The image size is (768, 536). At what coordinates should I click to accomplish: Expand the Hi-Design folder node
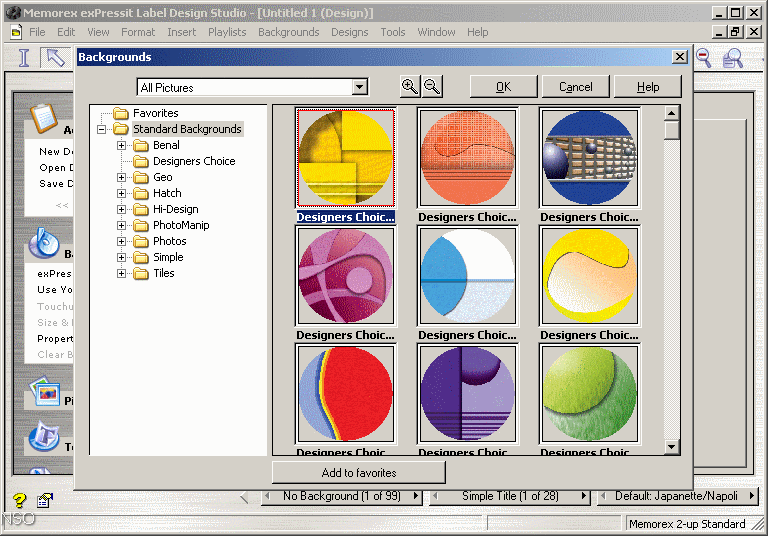coord(122,209)
